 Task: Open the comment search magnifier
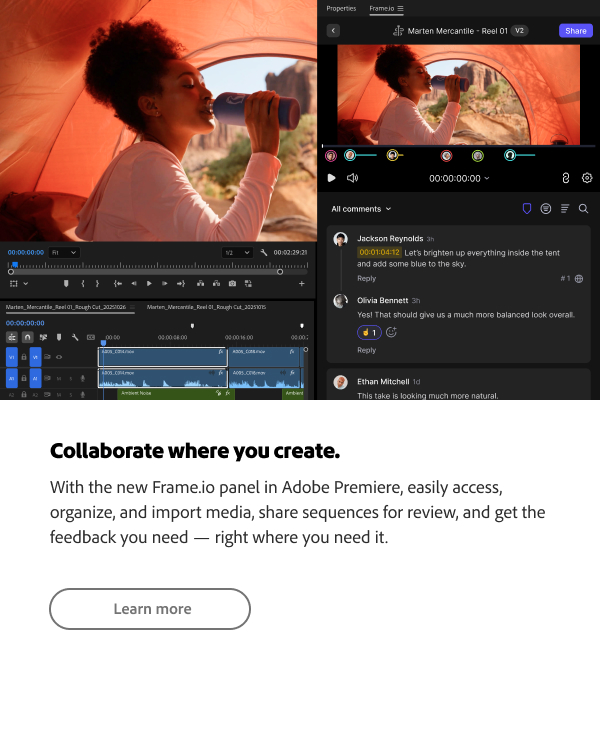(x=583, y=209)
